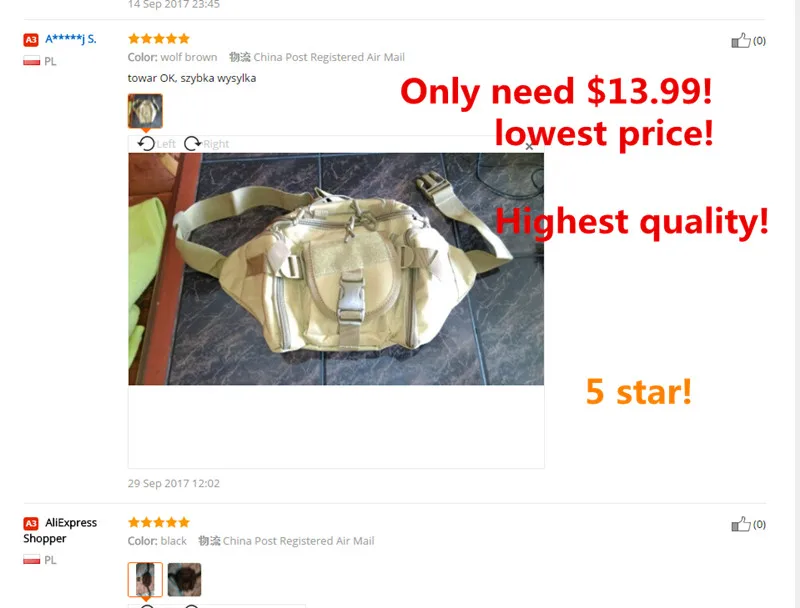
Task: Click the AliExpress Shopper reviewer name
Action: pyautogui.click(x=60, y=530)
